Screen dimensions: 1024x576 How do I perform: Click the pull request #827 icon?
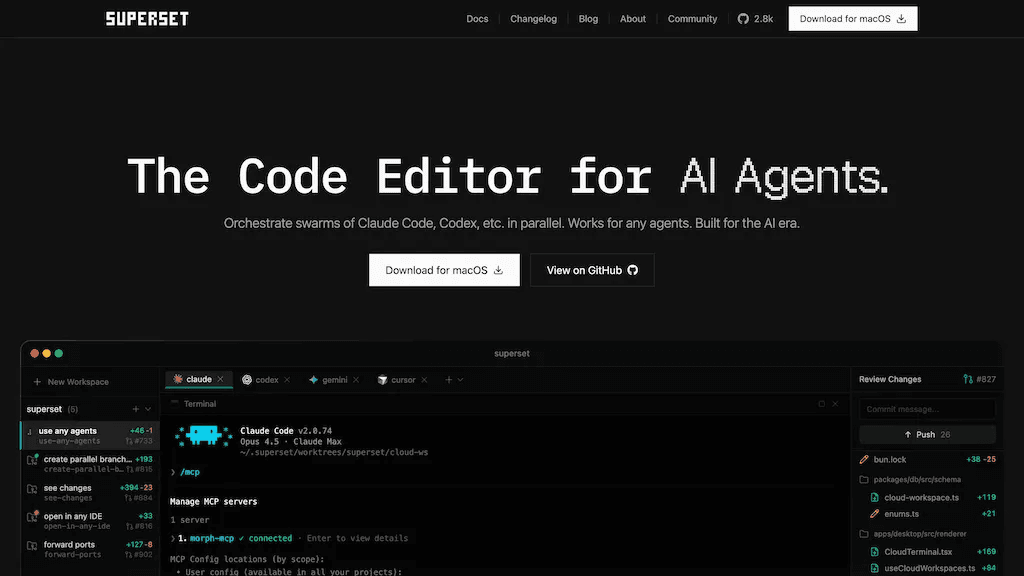968,379
